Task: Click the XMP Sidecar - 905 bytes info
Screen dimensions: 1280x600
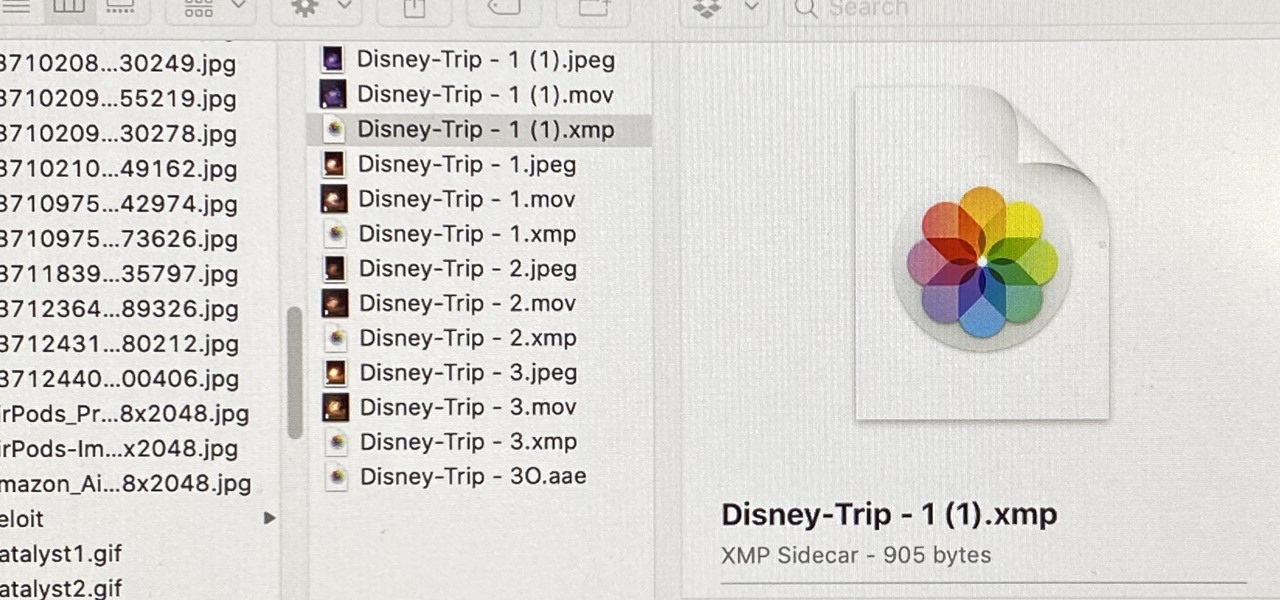Action: point(856,555)
